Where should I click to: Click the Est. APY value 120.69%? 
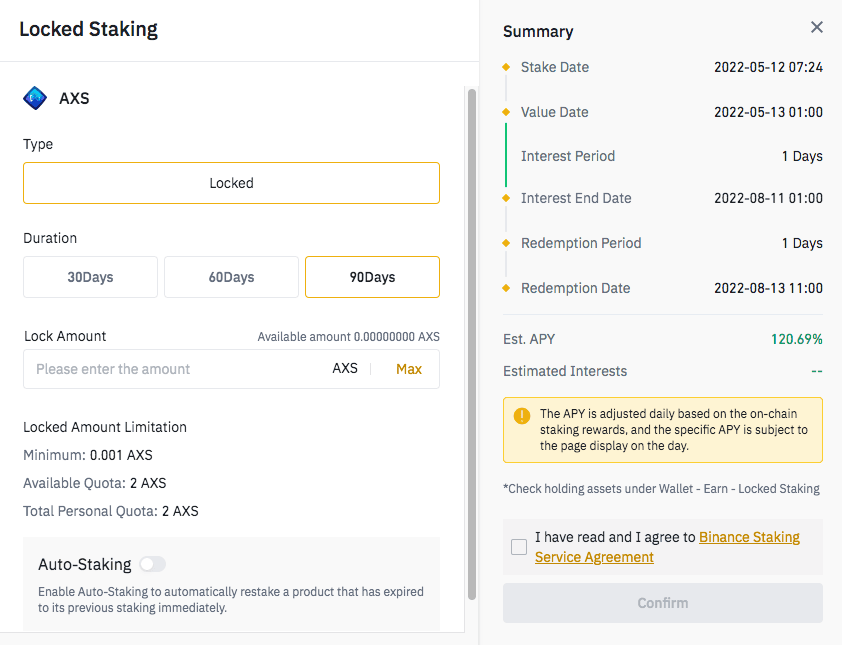[796, 339]
